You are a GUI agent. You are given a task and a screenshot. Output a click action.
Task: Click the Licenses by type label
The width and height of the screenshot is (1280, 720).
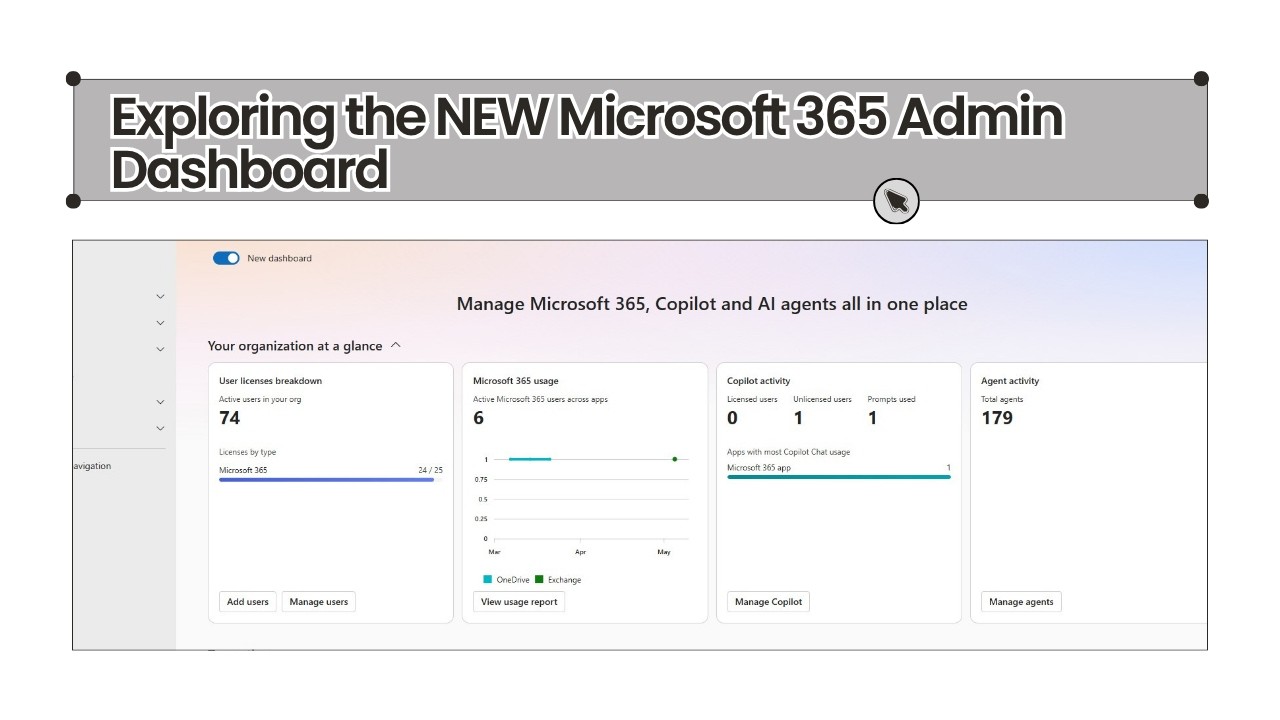point(248,452)
